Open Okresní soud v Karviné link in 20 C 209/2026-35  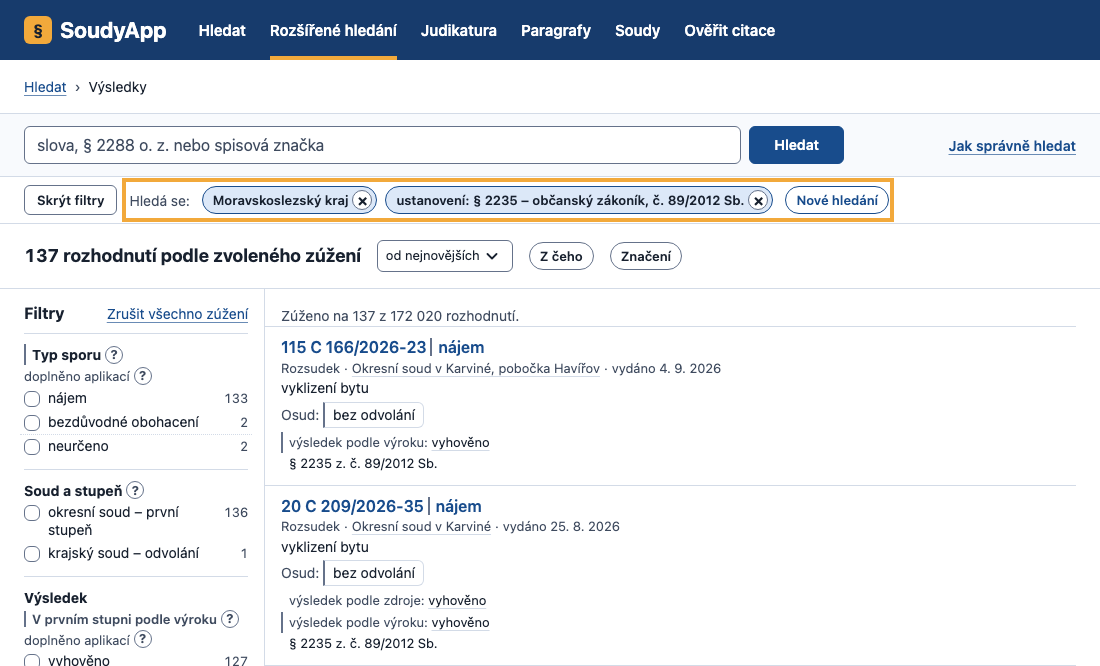(421, 526)
